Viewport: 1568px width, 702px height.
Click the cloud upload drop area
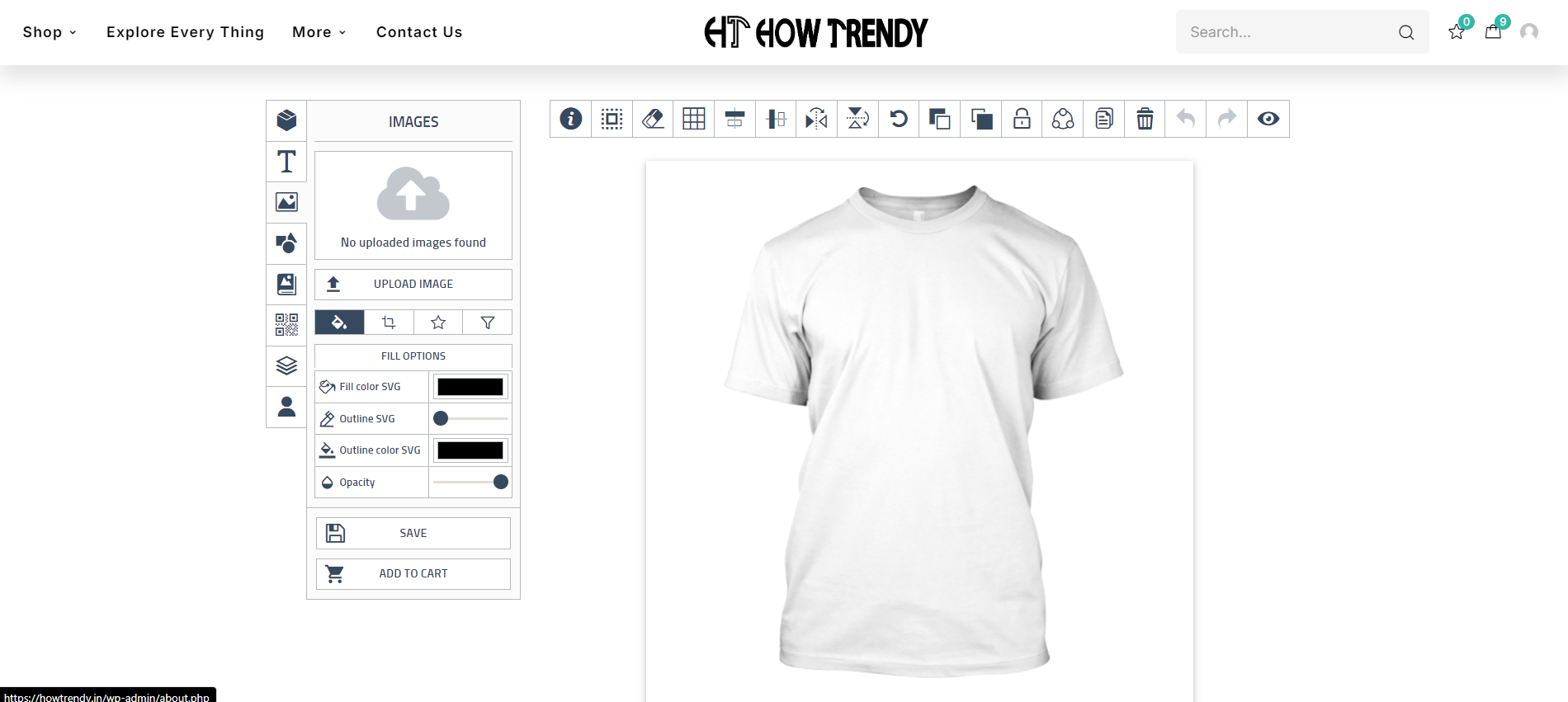point(413,205)
